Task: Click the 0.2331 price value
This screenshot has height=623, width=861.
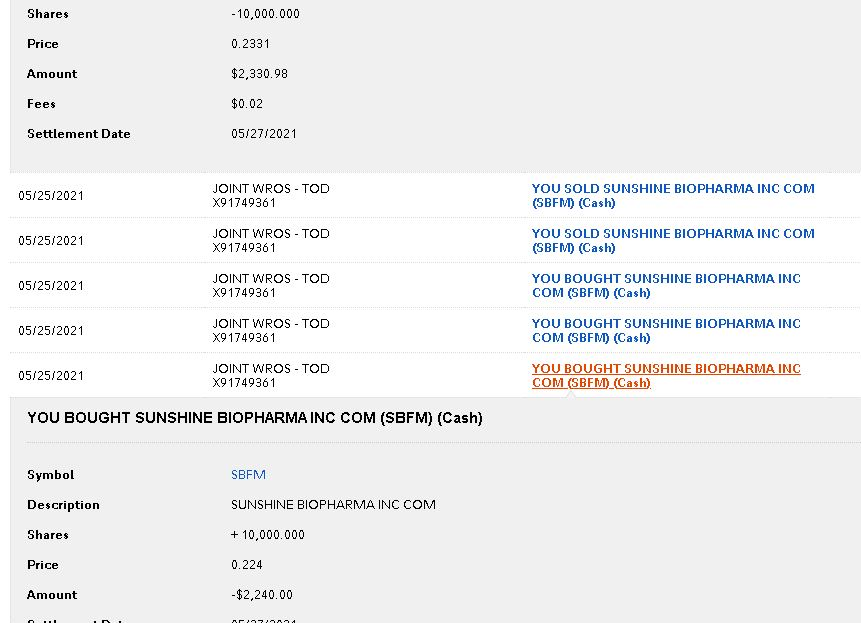Action: pos(250,44)
